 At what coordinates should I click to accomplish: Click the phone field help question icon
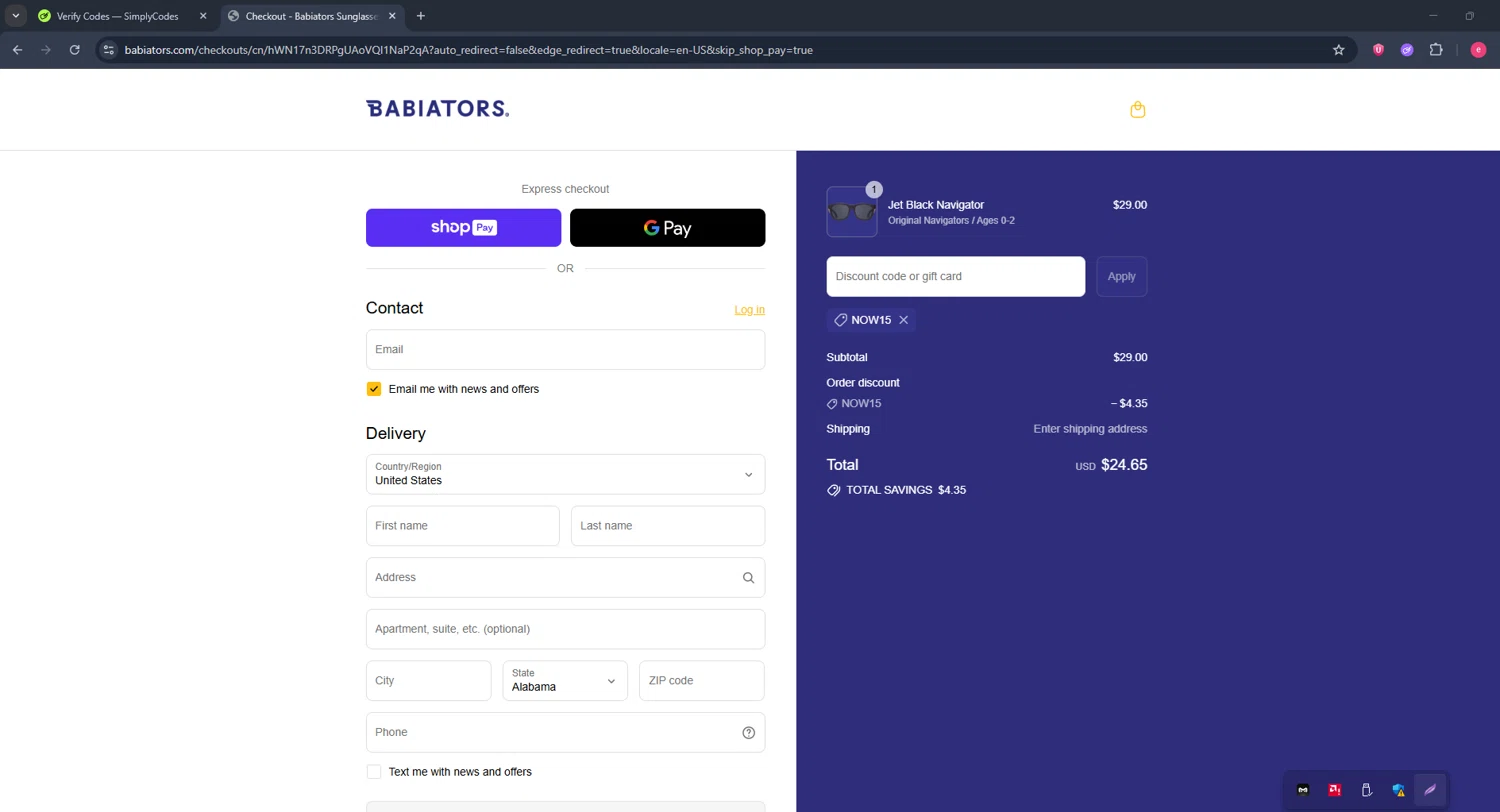coord(748,733)
